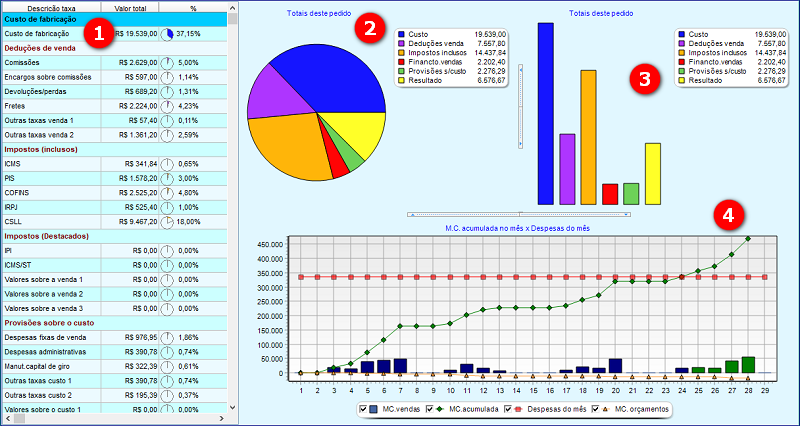Viewport: 800px width, 426px height.
Task: Click table scrollbar down arrow
Action: click(233, 408)
